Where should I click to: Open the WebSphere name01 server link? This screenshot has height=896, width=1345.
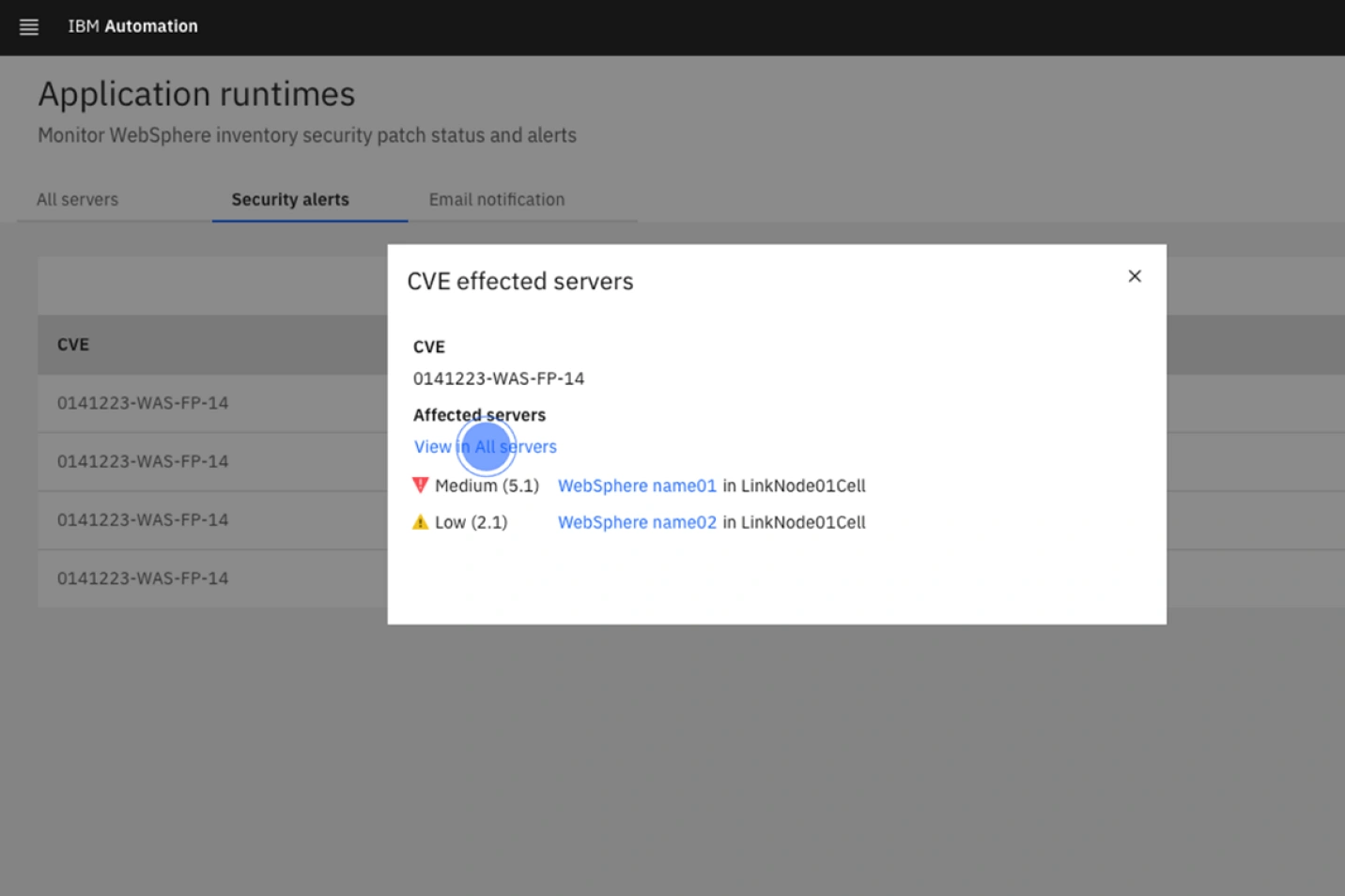(x=637, y=486)
